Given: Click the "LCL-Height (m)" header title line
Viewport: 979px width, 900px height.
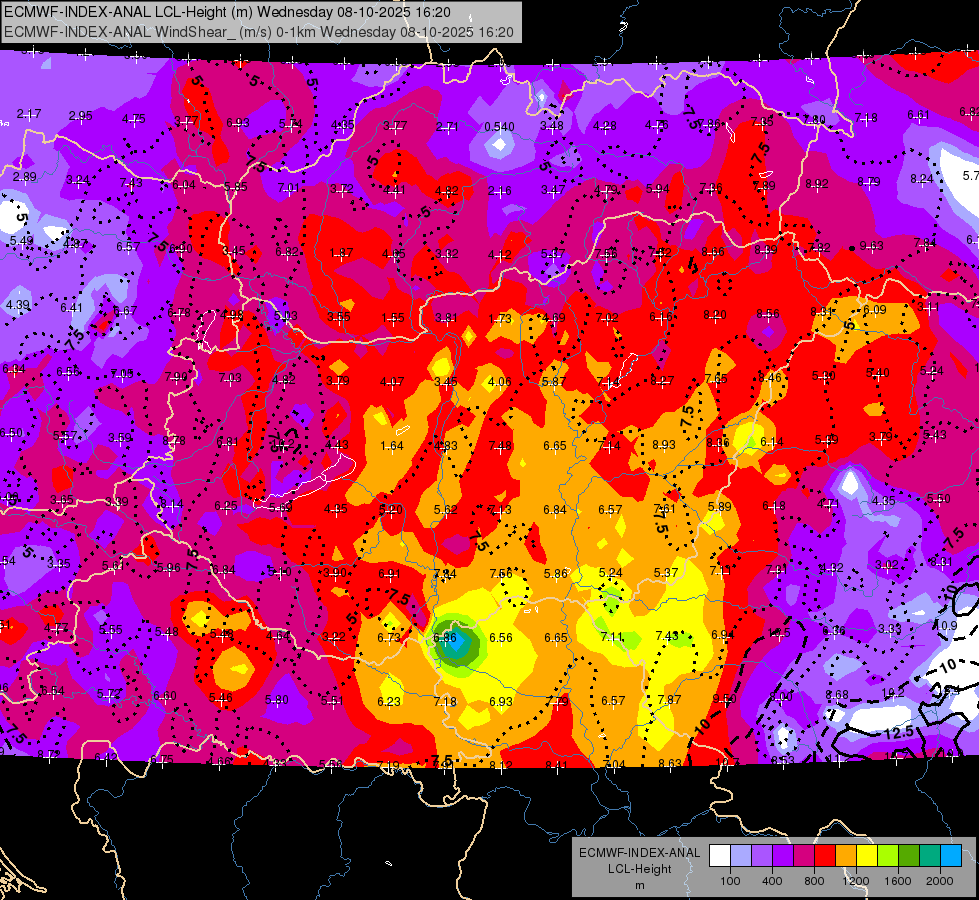Looking at the screenshot, I should click(x=227, y=12).
